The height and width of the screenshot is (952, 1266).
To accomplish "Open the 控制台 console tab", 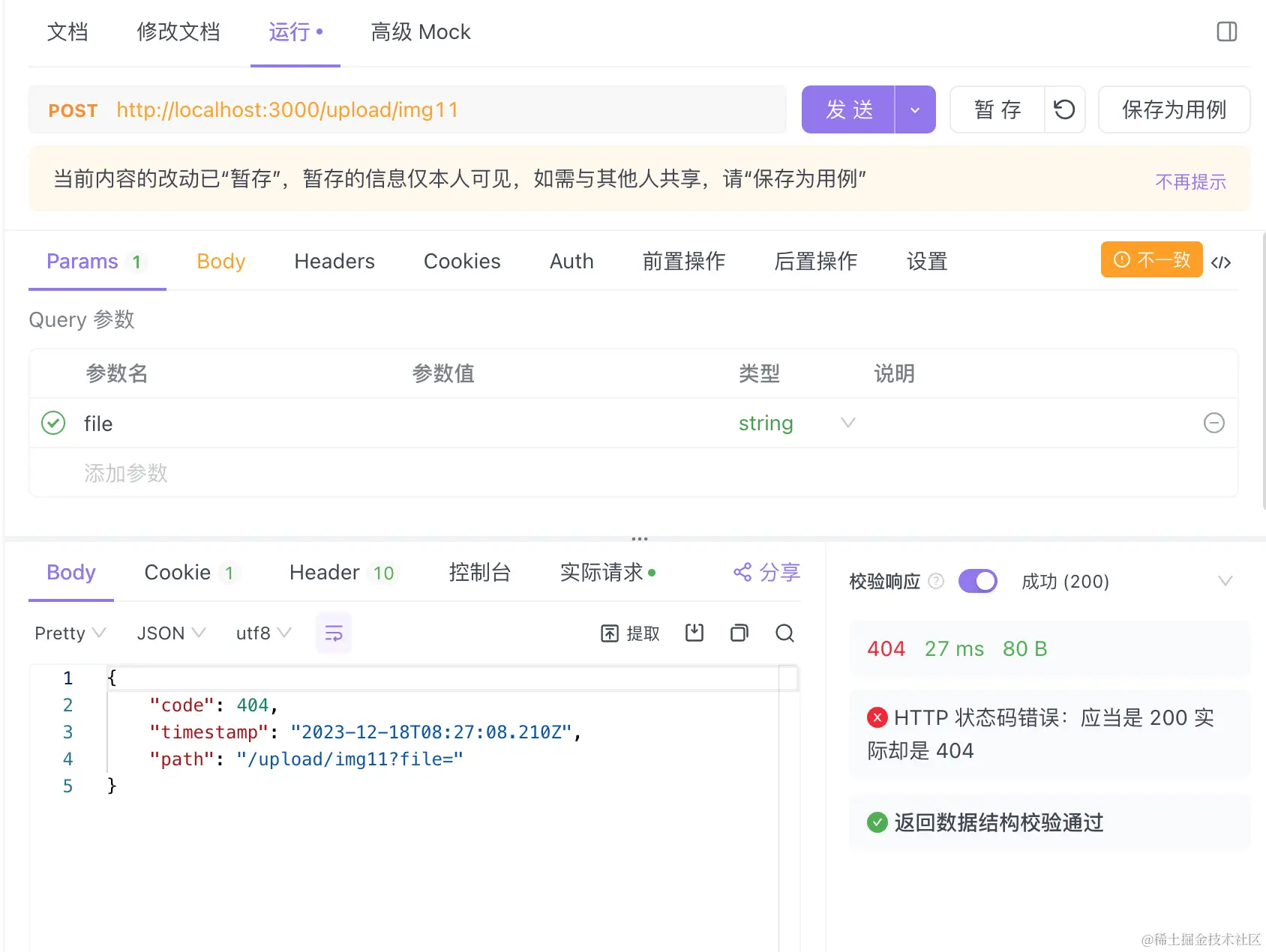I will click(x=480, y=573).
